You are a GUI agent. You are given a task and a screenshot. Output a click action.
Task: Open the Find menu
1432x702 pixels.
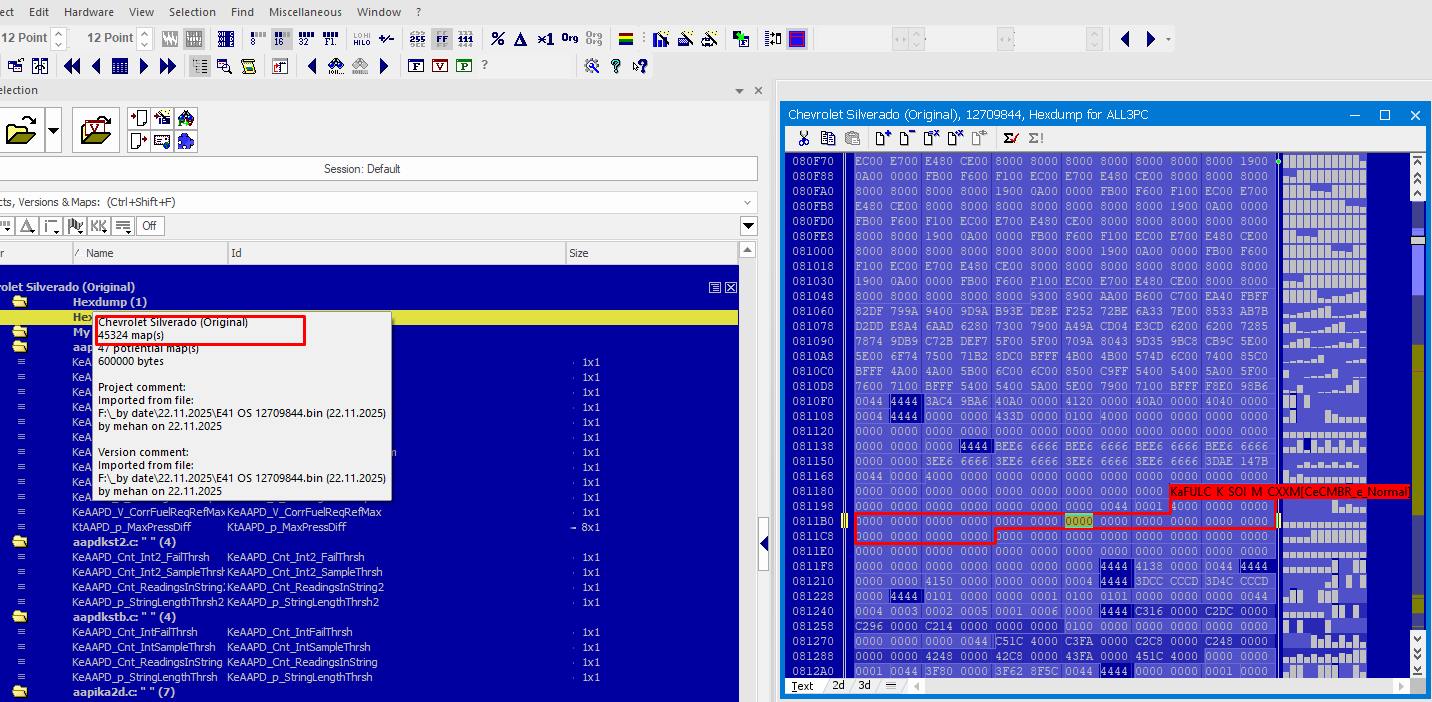point(242,12)
